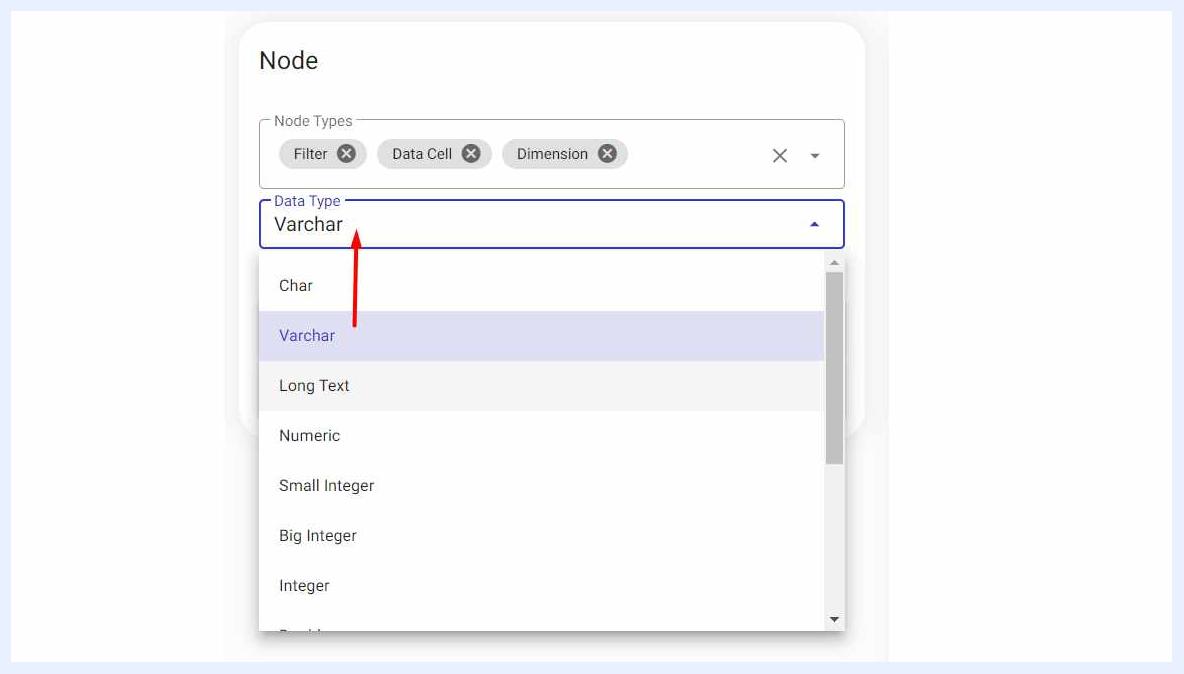Pick the Long Text option
Image resolution: width=1184 pixels, height=674 pixels.
541,386
